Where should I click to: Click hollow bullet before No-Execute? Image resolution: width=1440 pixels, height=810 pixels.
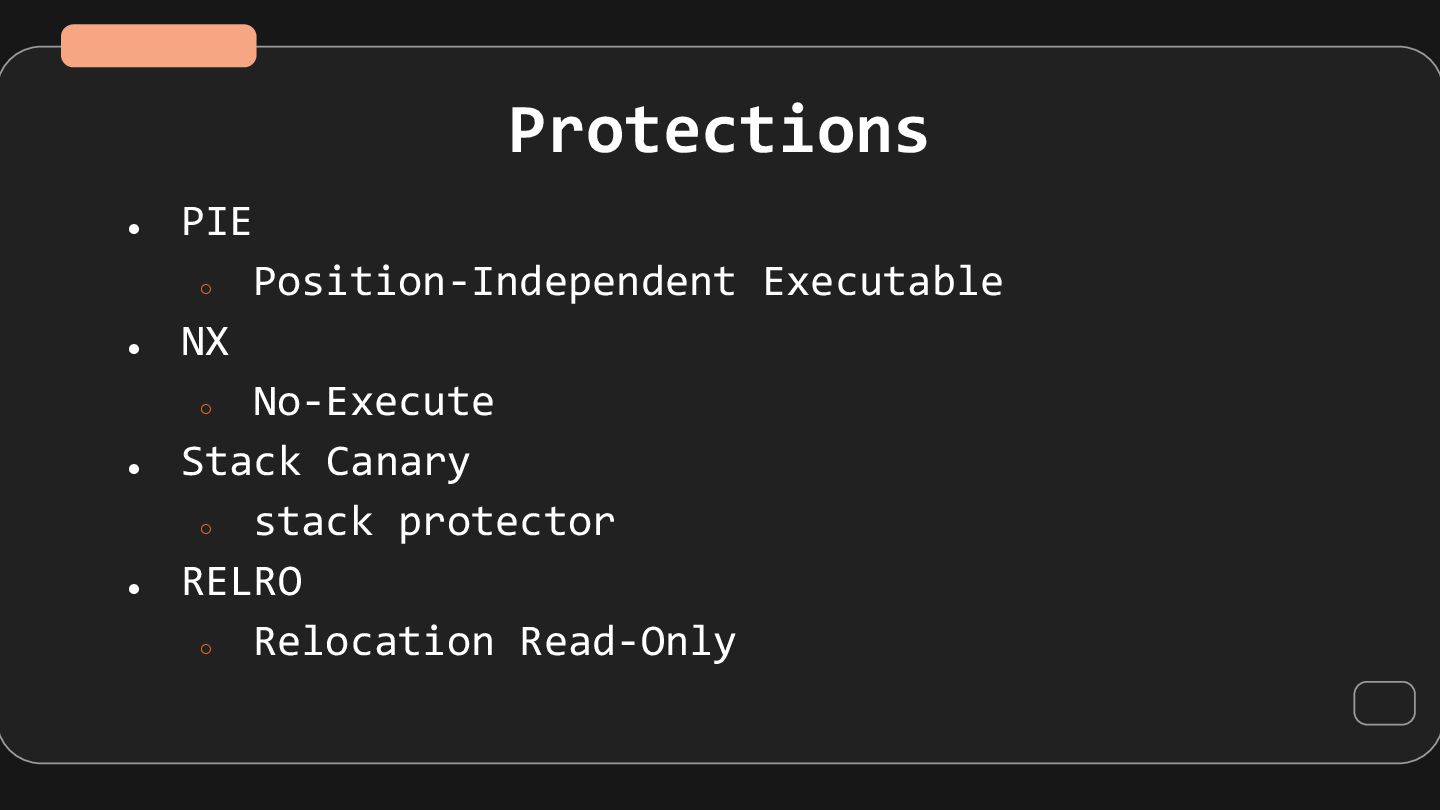pos(206,409)
